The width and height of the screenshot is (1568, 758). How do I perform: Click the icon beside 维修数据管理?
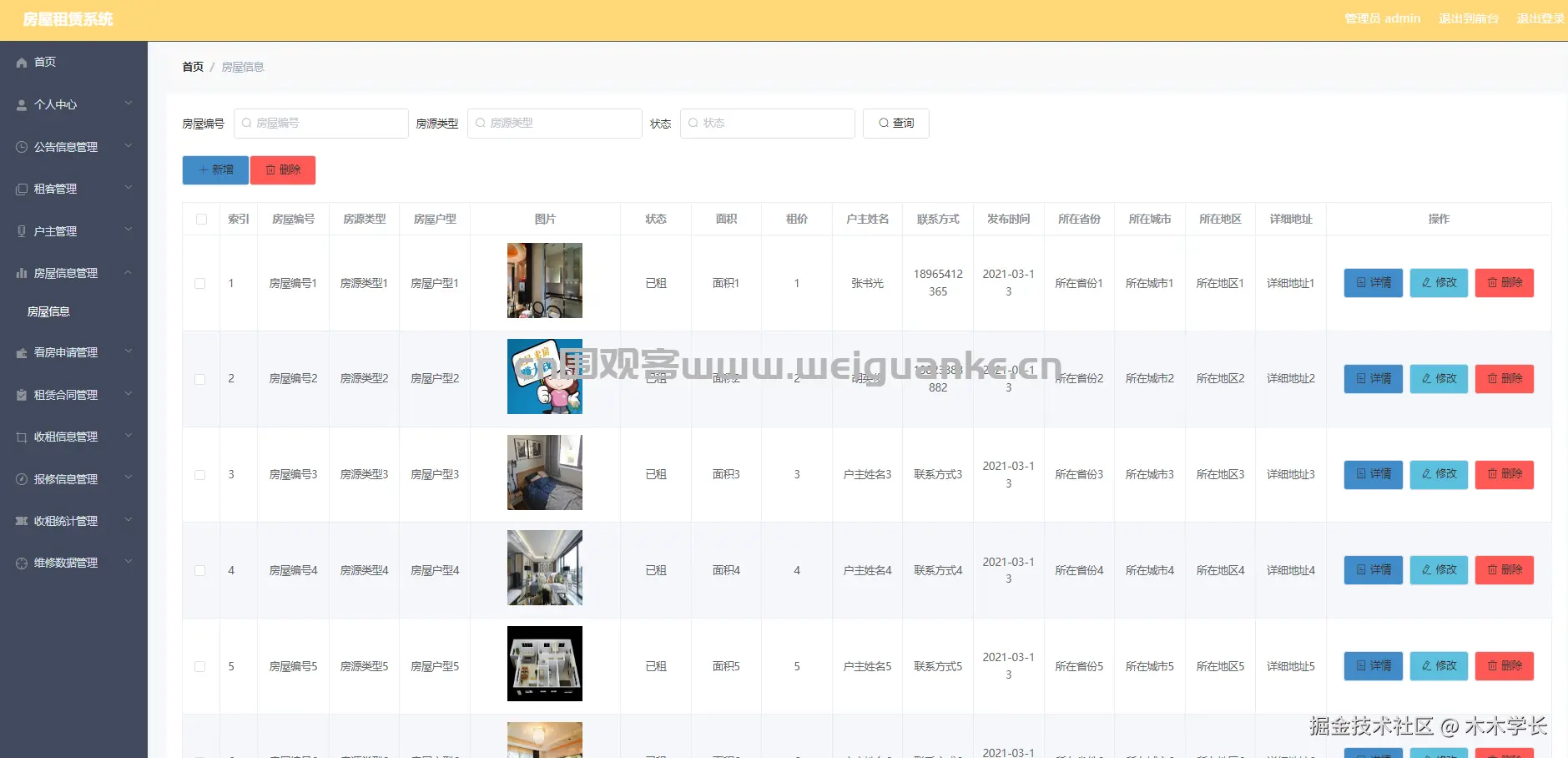click(22, 563)
